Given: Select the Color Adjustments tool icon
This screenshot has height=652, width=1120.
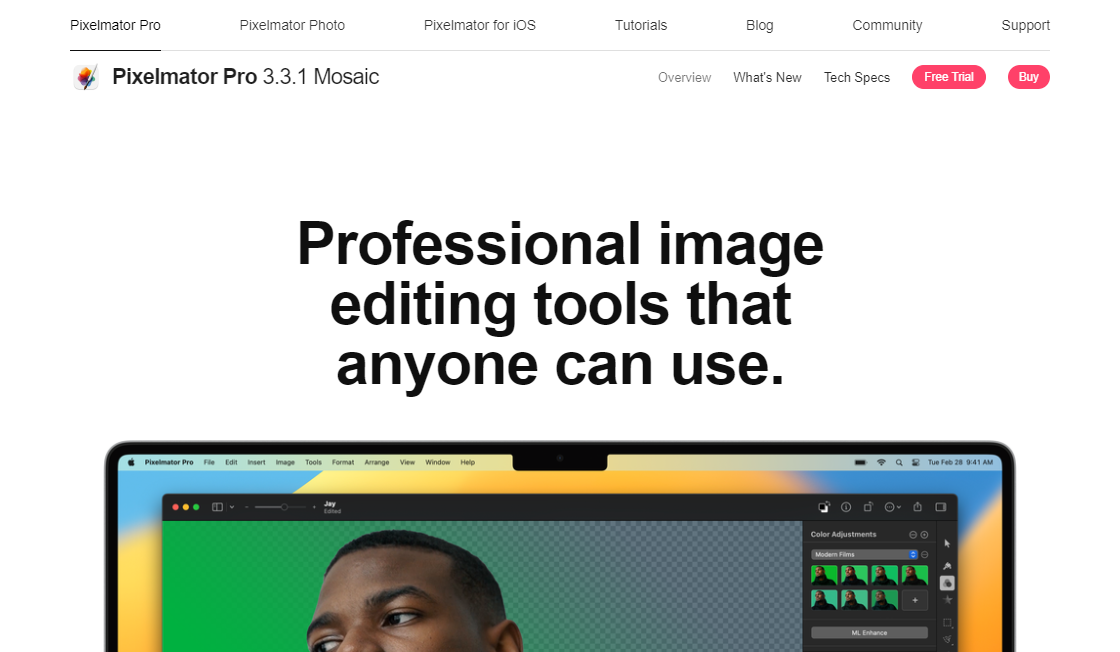Looking at the screenshot, I should (x=947, y=582).
